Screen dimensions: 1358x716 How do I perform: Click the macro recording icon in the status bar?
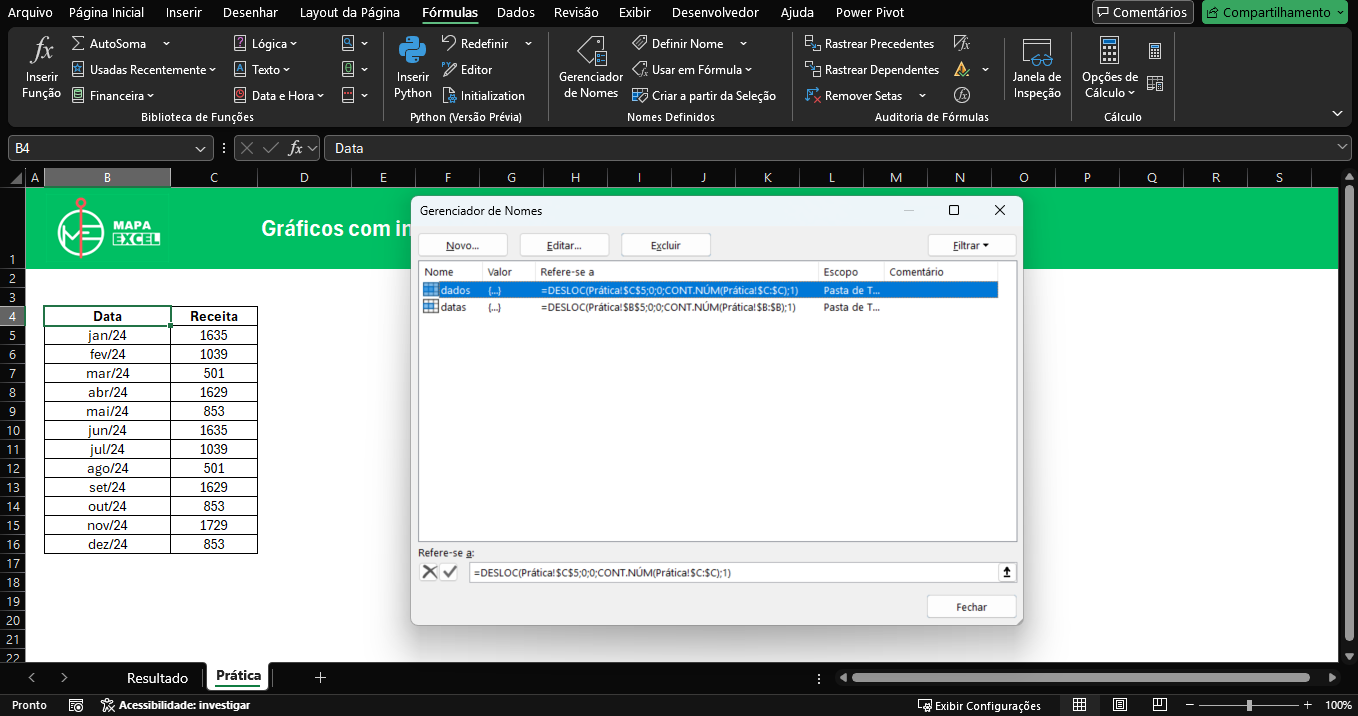click(76, 705)
